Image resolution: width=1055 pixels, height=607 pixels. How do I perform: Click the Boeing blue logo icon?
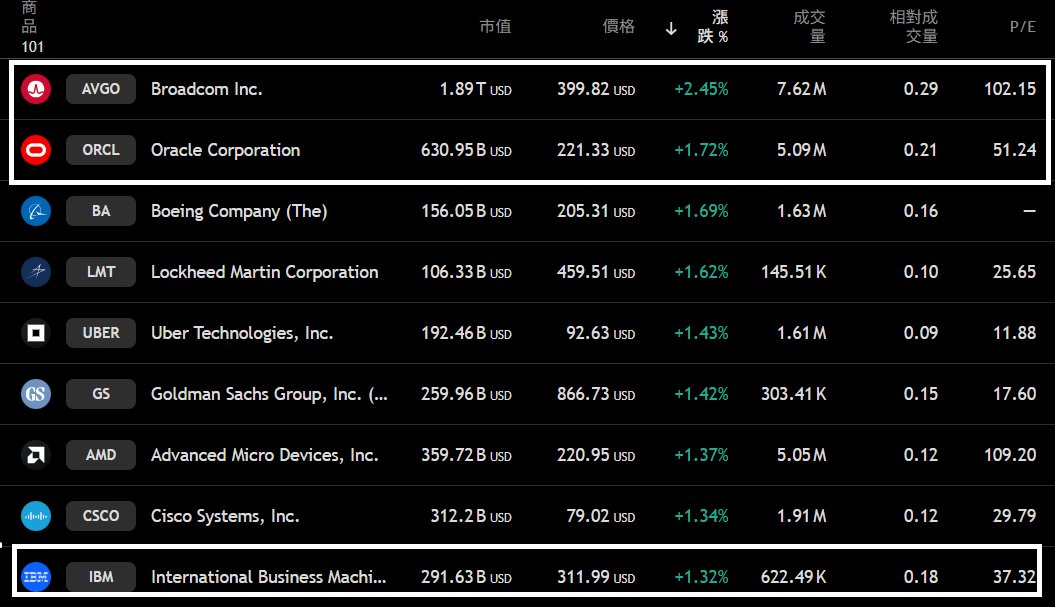click(x=36, y=211)
